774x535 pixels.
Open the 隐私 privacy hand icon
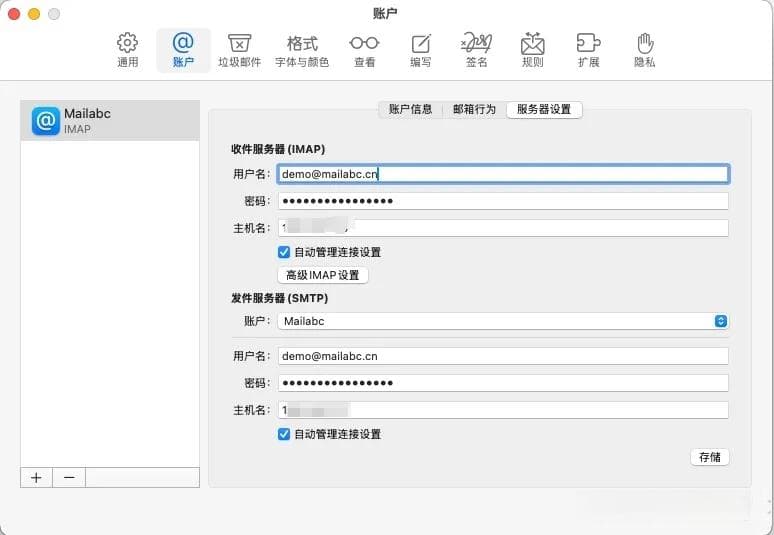pyautogui.click(x=645, y=50)
